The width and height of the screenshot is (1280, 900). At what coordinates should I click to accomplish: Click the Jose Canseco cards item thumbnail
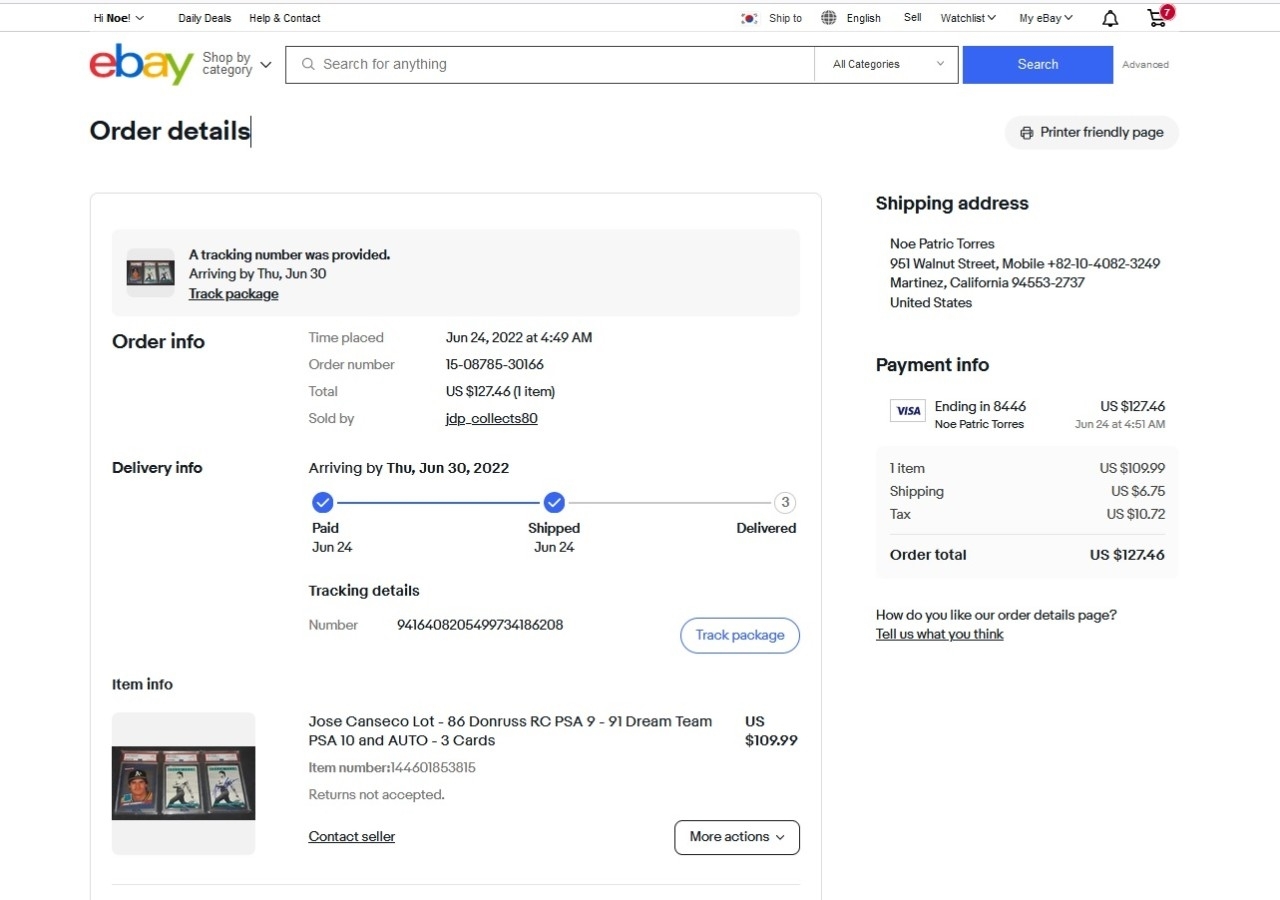184,783
